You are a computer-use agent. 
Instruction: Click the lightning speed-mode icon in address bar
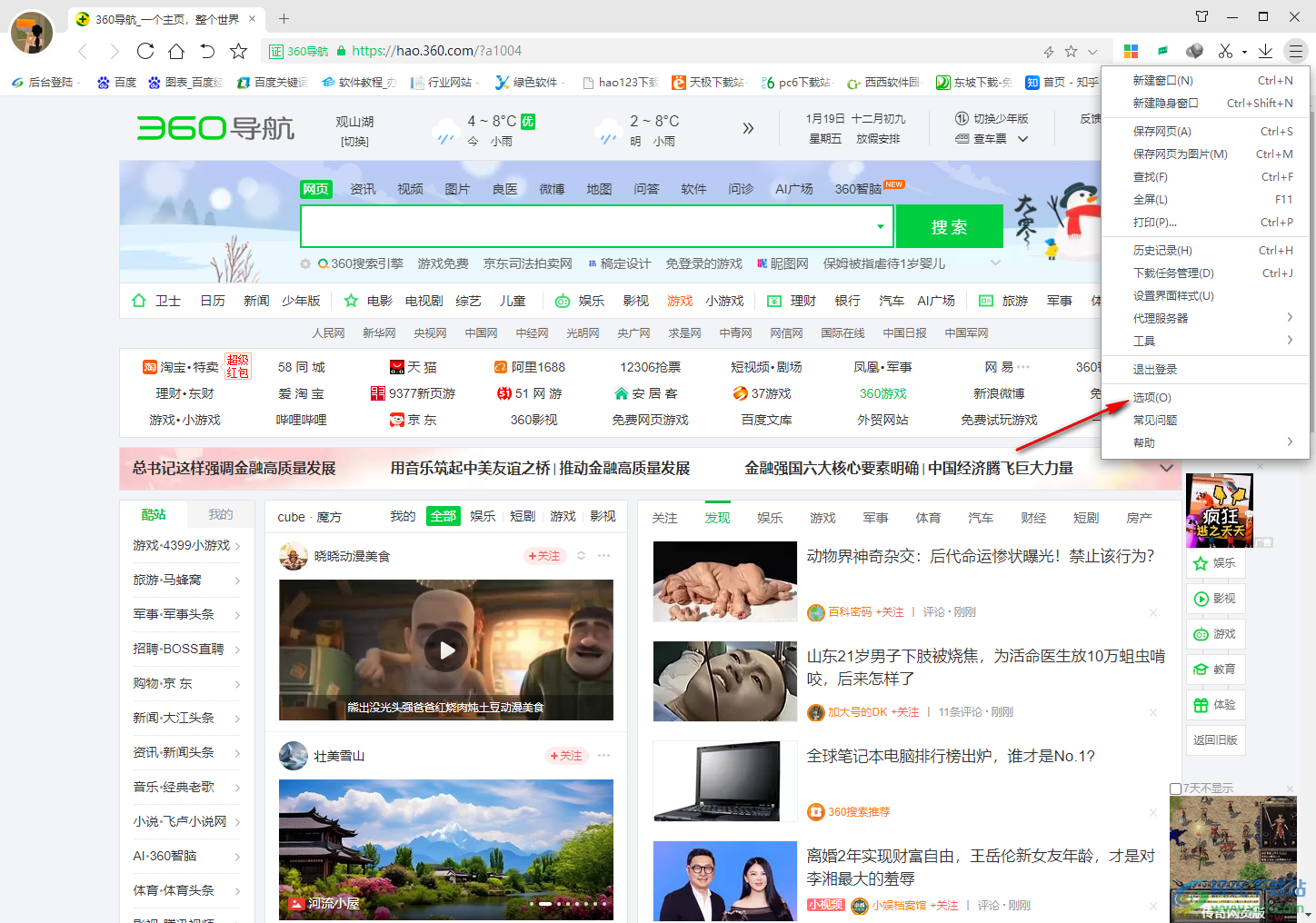click(x=1048, y=52)
